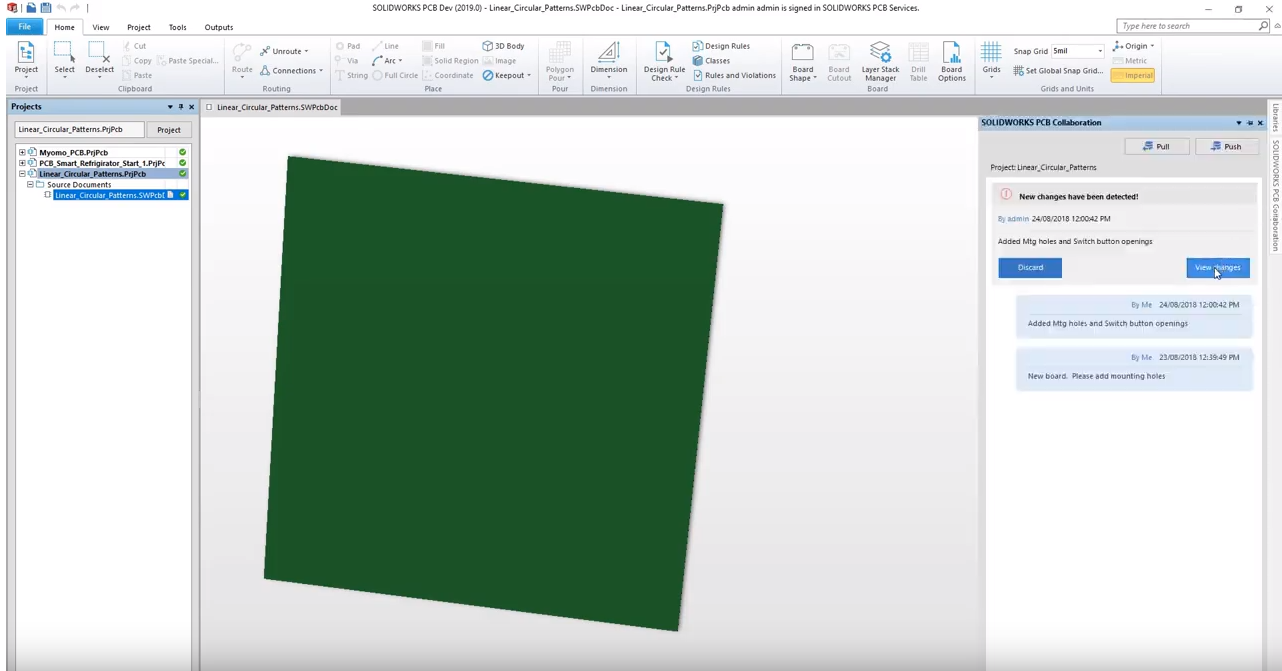Click the Project button in Projects panel
The image size is (1282, 671).
click(169, 130)
